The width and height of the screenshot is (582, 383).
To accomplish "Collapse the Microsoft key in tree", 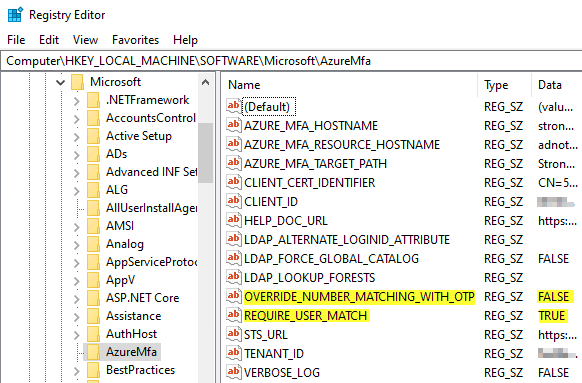I will (x=60, y=82).
